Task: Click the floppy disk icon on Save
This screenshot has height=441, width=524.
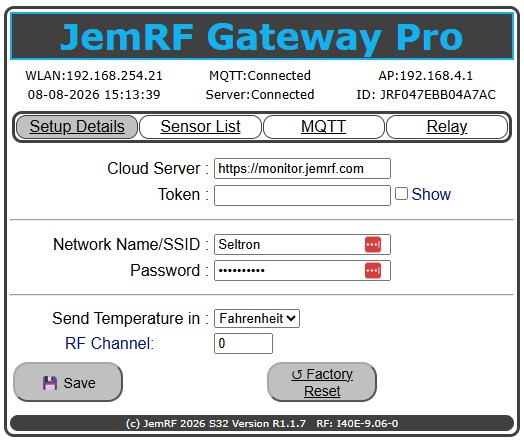Action: (x=50, y=383)
